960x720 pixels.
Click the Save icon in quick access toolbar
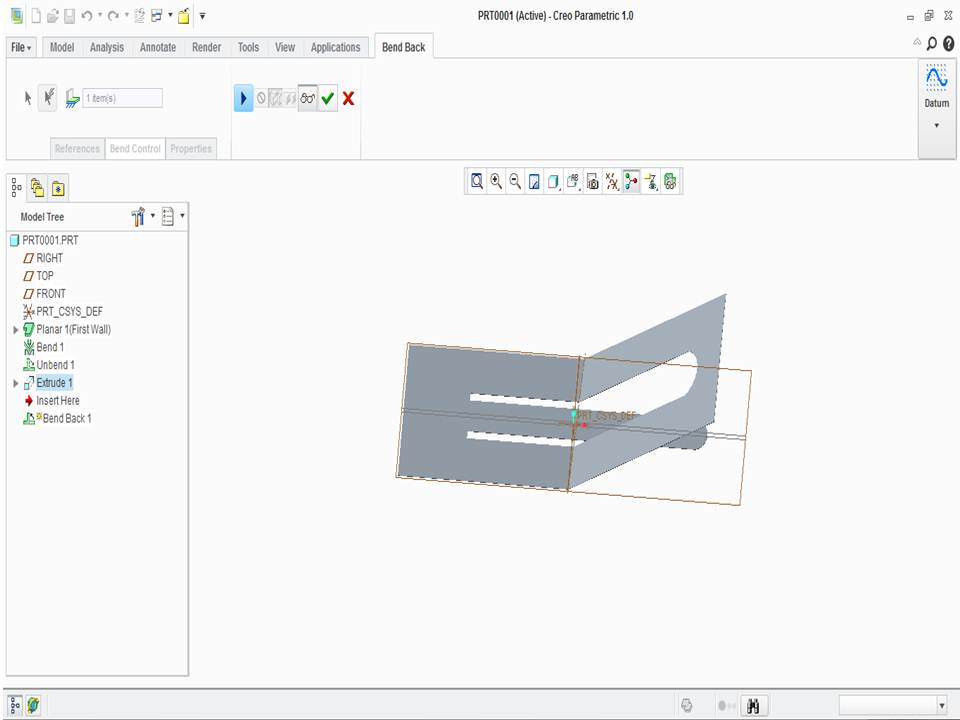(69, 16)
